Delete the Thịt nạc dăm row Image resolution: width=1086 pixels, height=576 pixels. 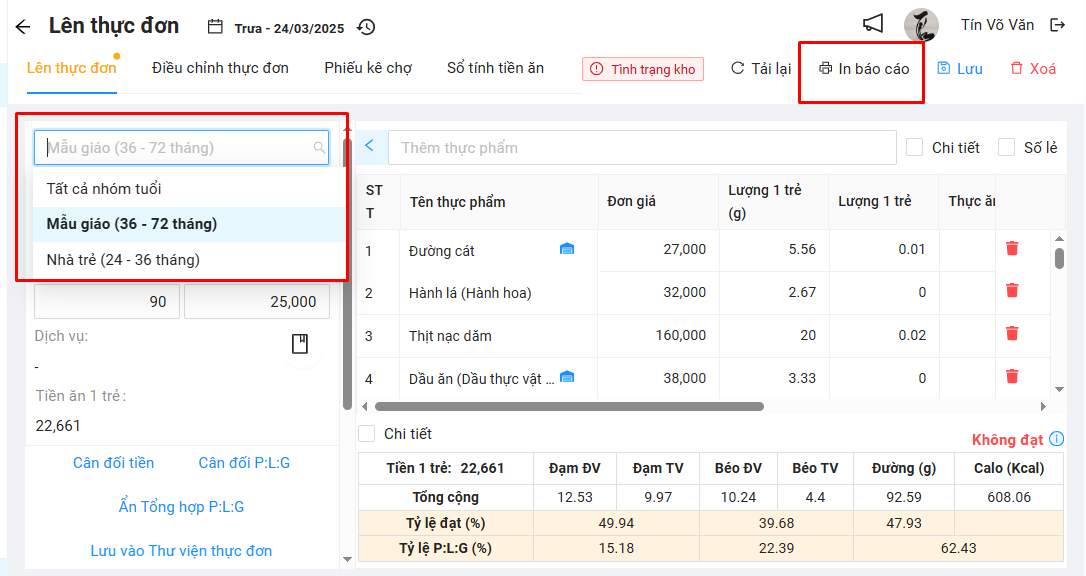coord(1012,334)
